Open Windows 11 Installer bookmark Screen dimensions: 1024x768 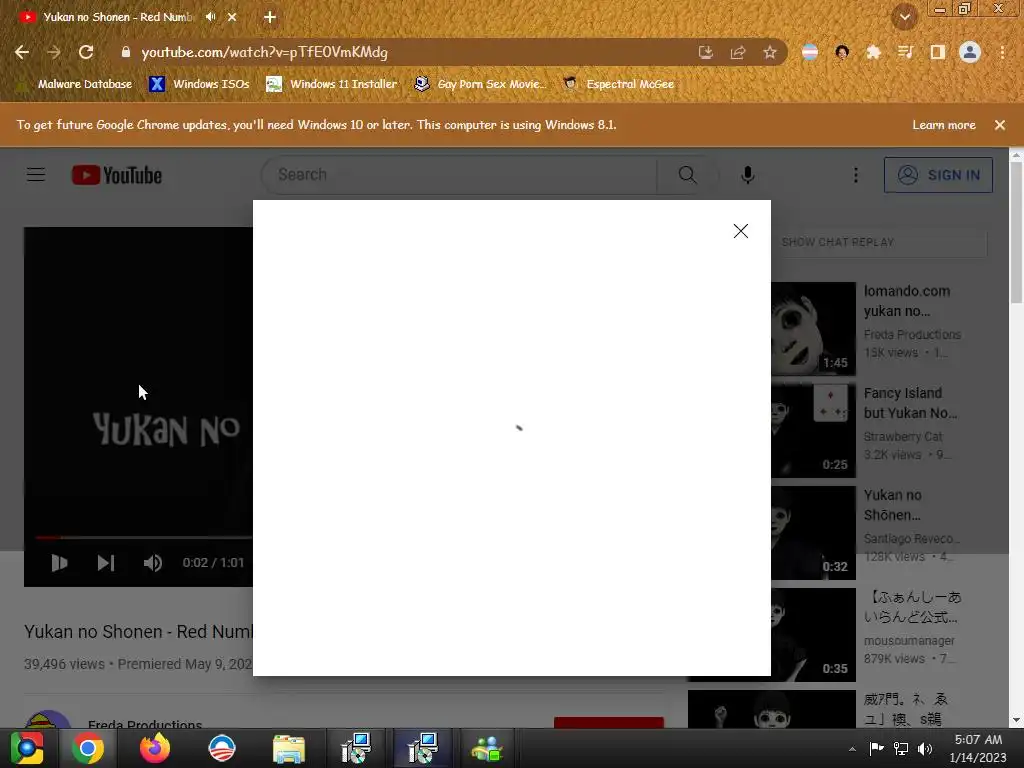point(332,84)
